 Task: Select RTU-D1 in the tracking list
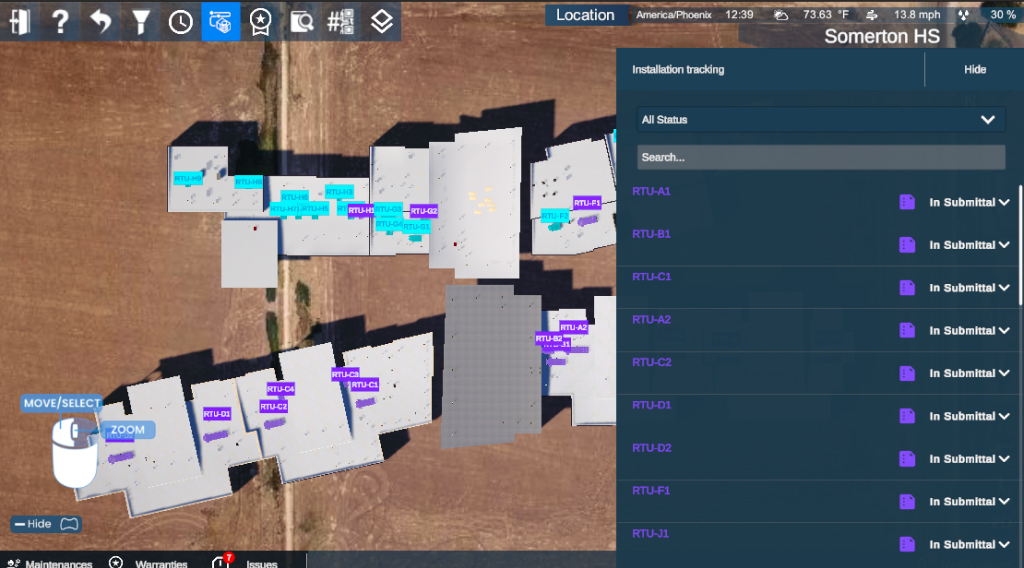pos(652,405)
